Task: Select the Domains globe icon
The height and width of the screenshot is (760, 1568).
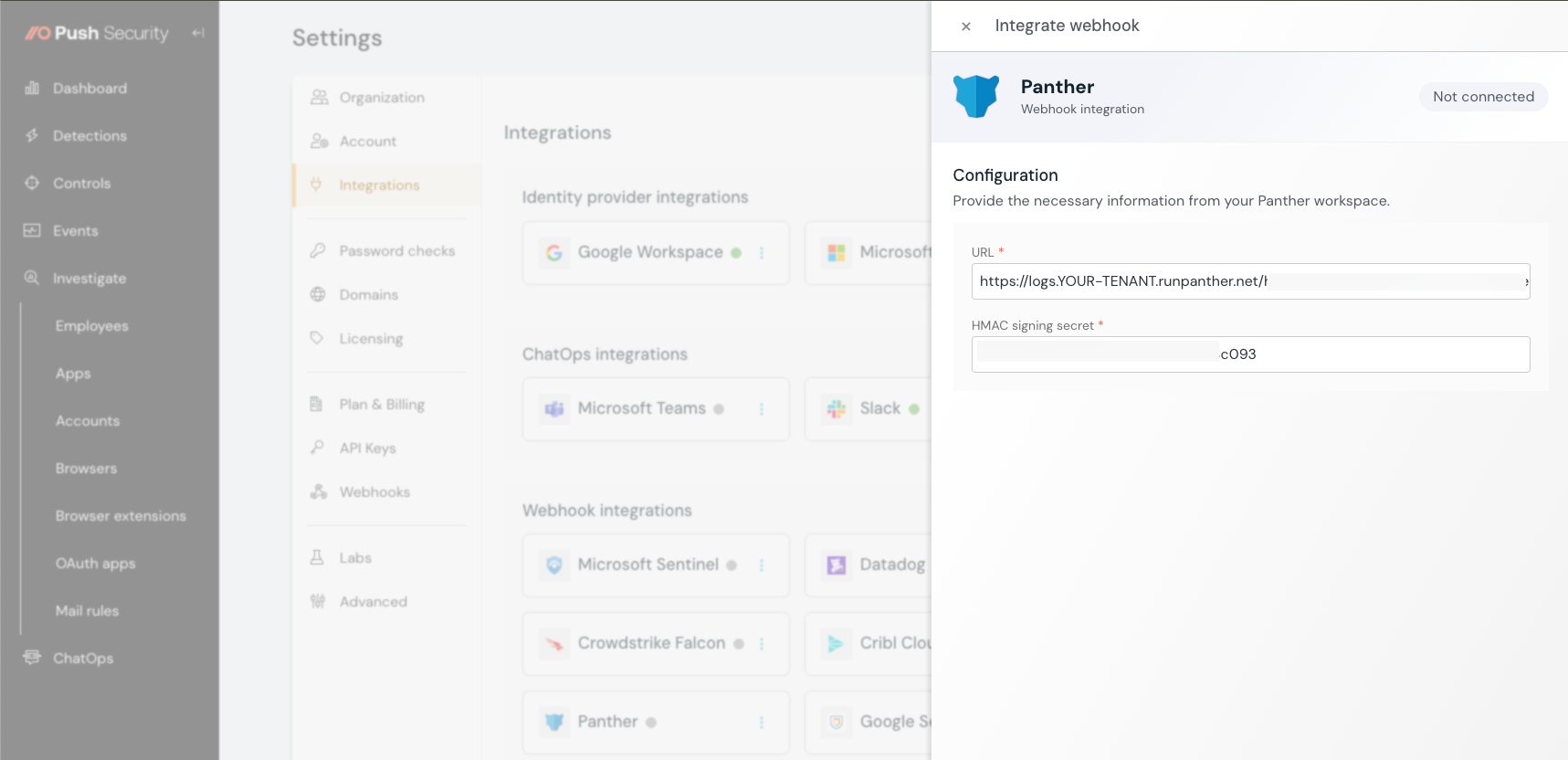Action: pyautogui.click(x=318, y=294)
